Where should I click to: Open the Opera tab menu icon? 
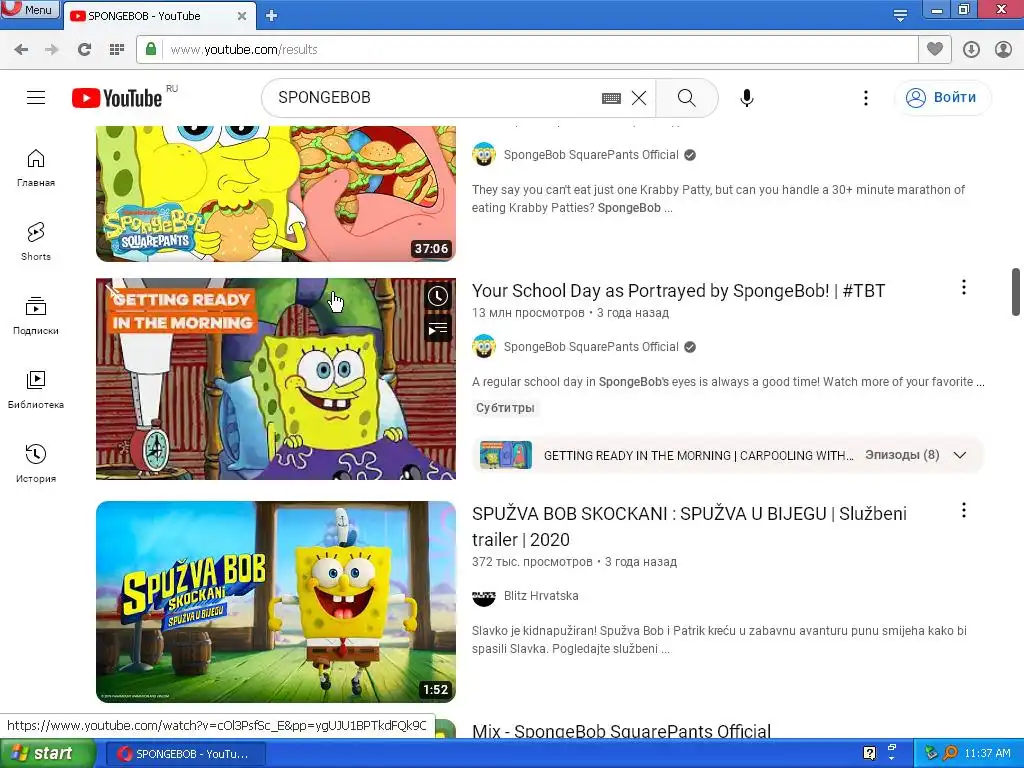900,16
